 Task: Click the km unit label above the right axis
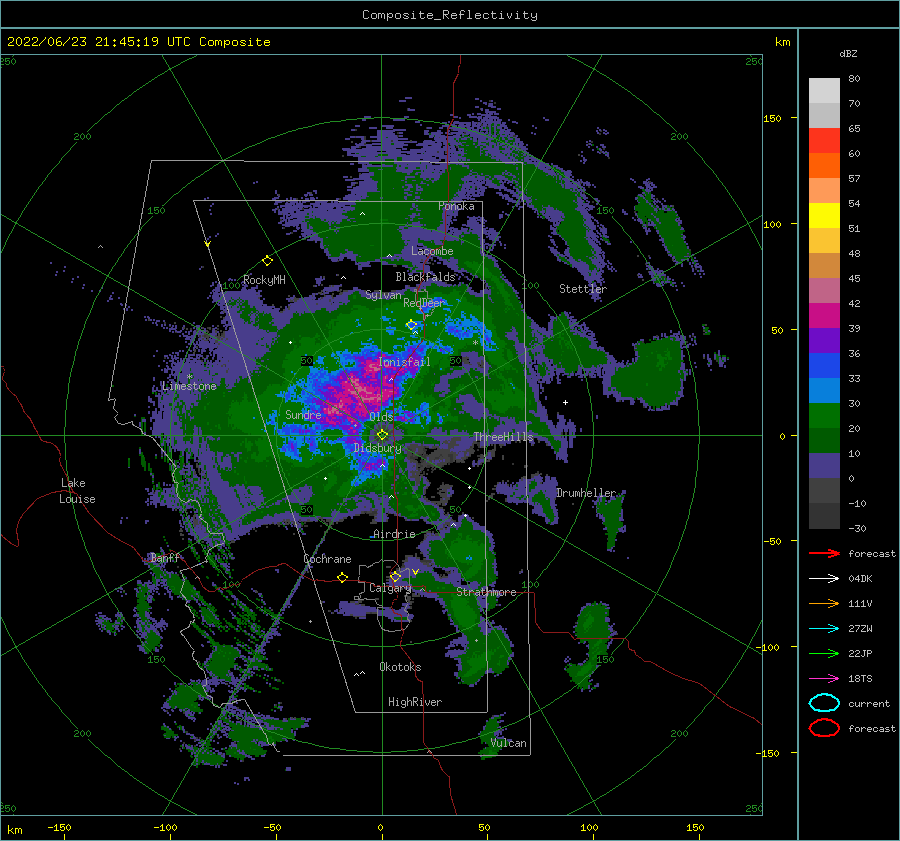(x=782, y=42)
